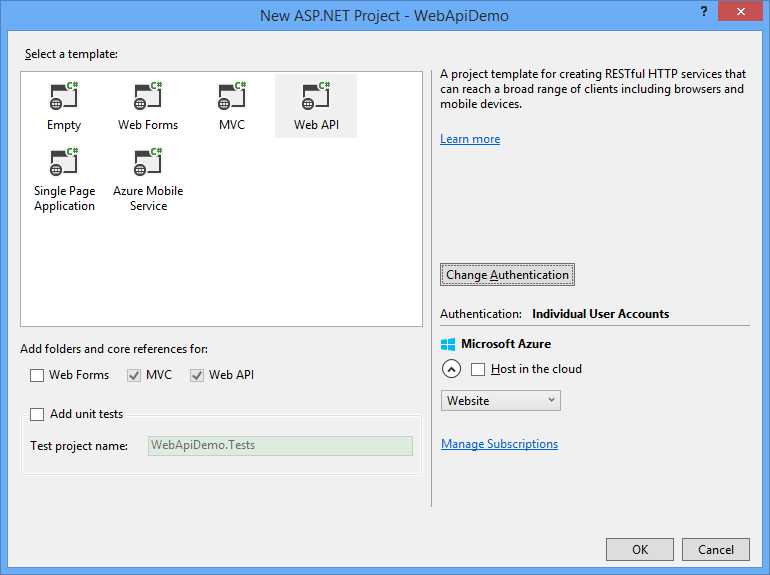Enable Host in the cloud
The height and width of the screenshot is (575, 770).
tap(478, 369)
